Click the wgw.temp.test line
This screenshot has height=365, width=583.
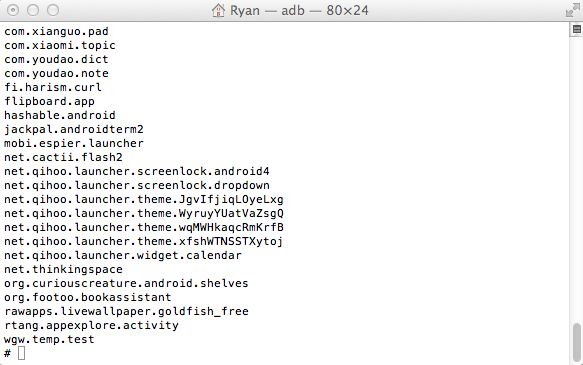tap(49, 339)
